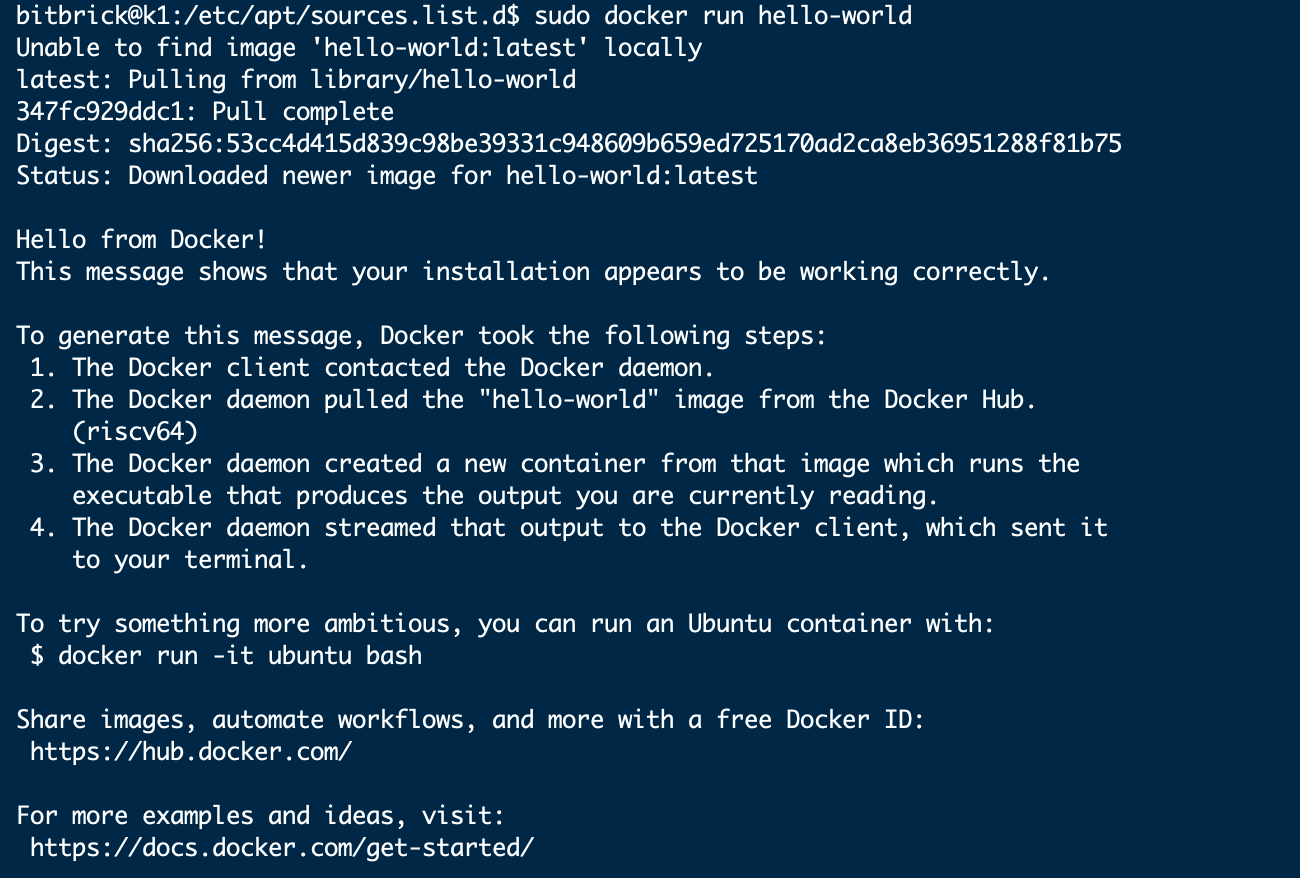
Task: Click 'For more examples and ideas, visit:' line
Action: tap(261, 816)
